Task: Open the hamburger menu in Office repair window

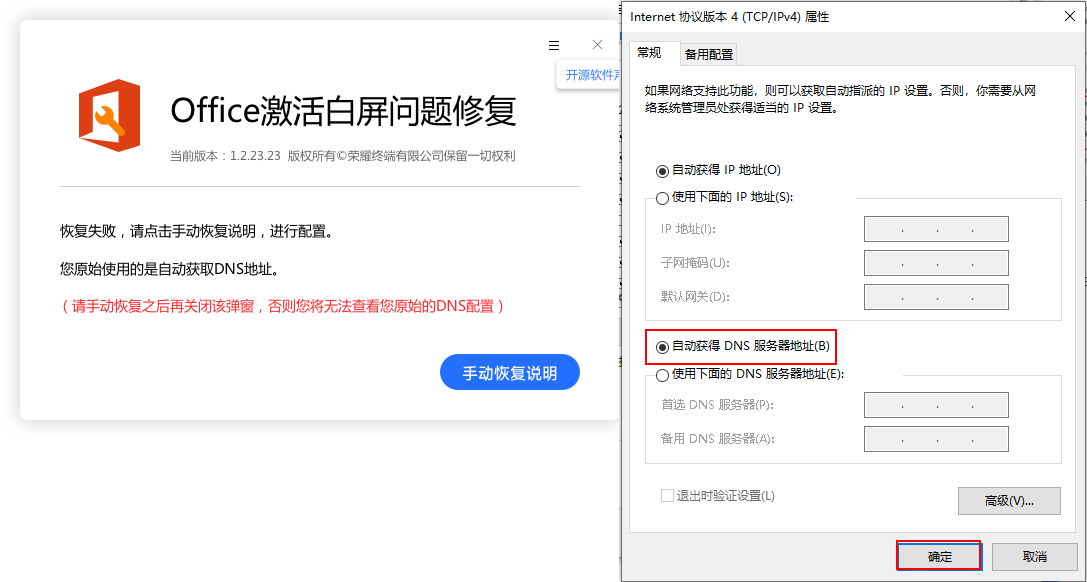Action: 554,45
